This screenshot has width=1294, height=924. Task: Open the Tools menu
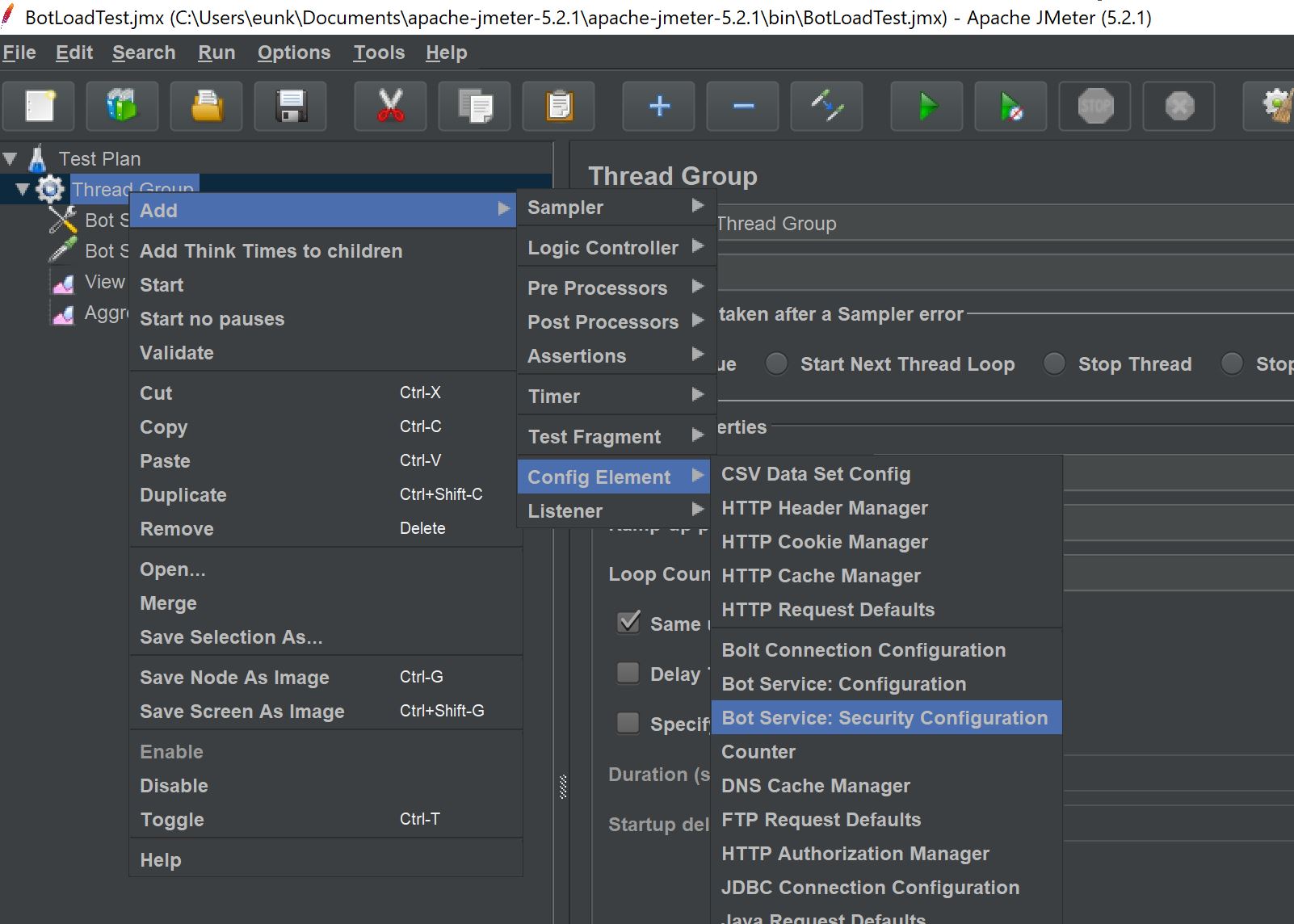[x=379, y=52]
